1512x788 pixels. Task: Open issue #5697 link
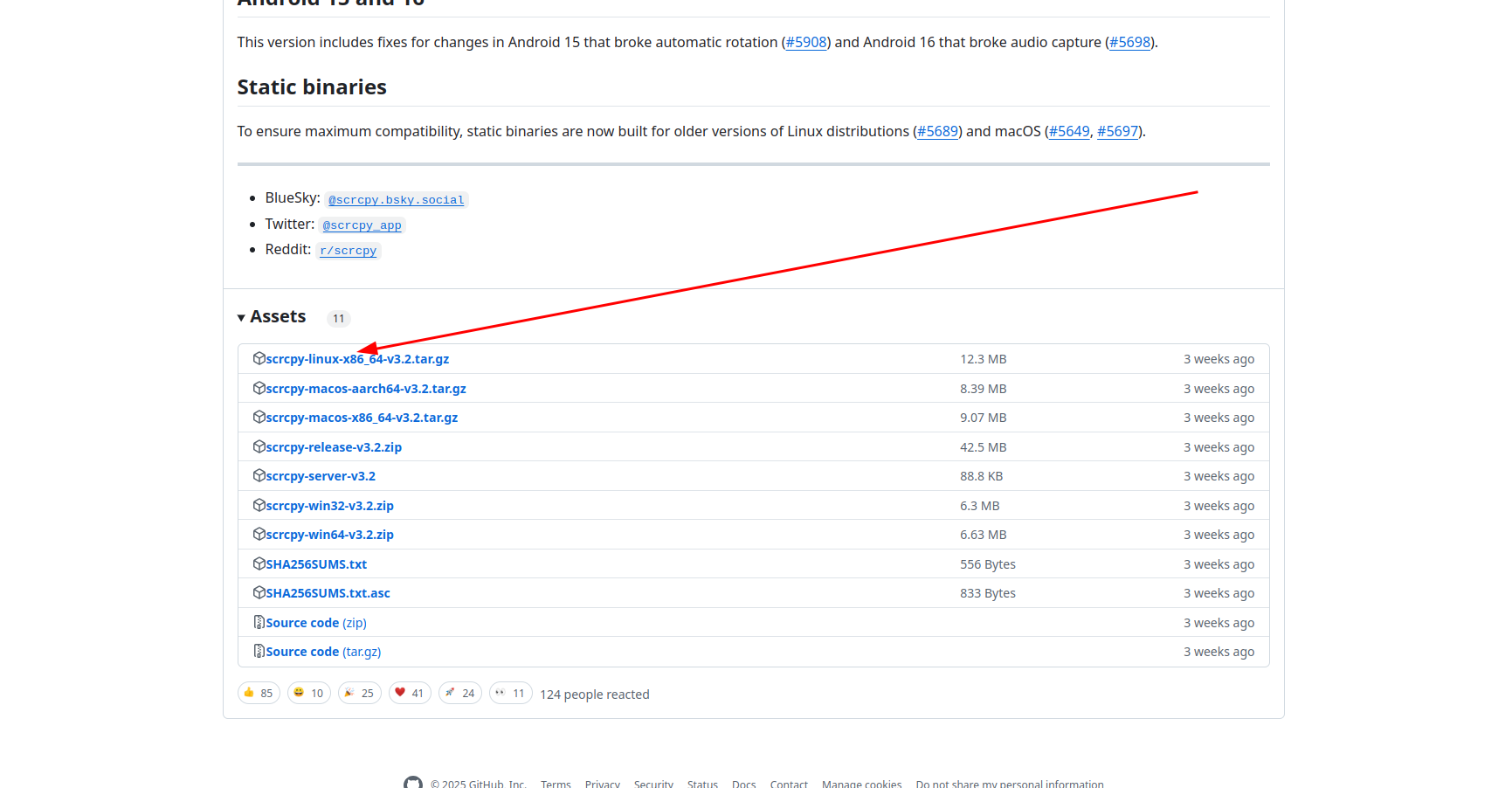coord(1118,131)
